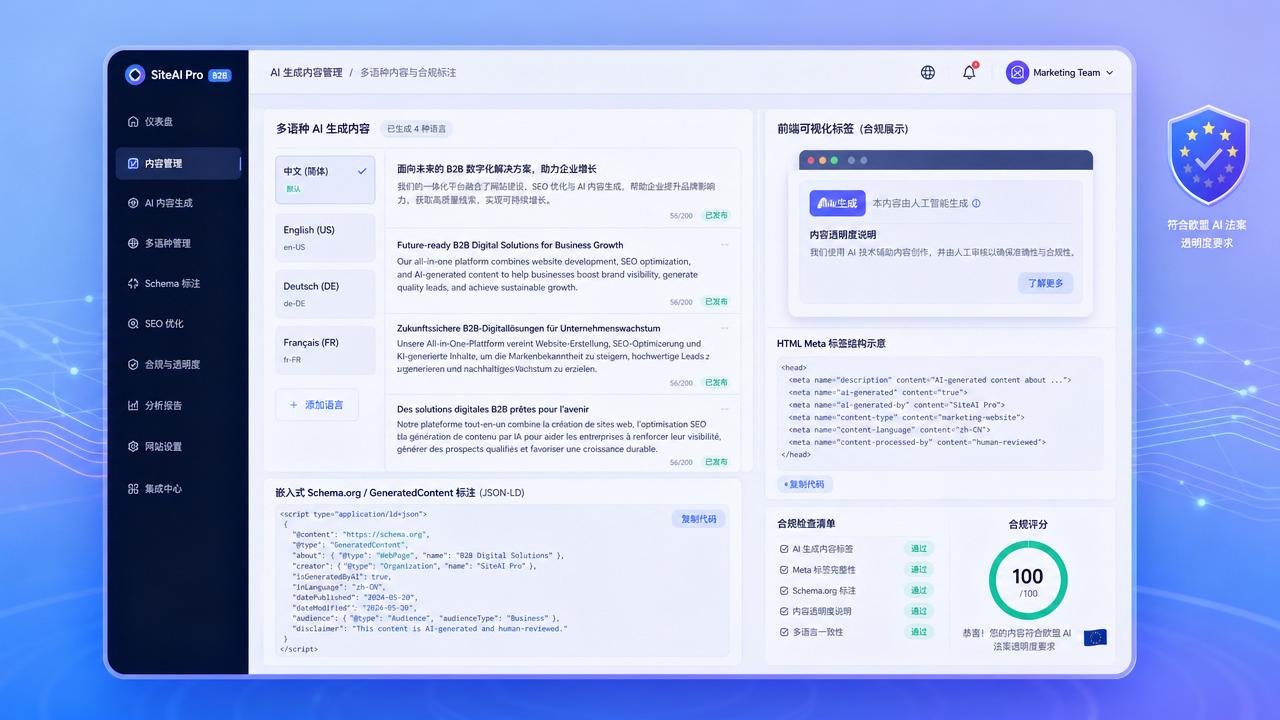Click the SiteAI Pro logo icon
1280x720 pixels.
tap(135, 74)
